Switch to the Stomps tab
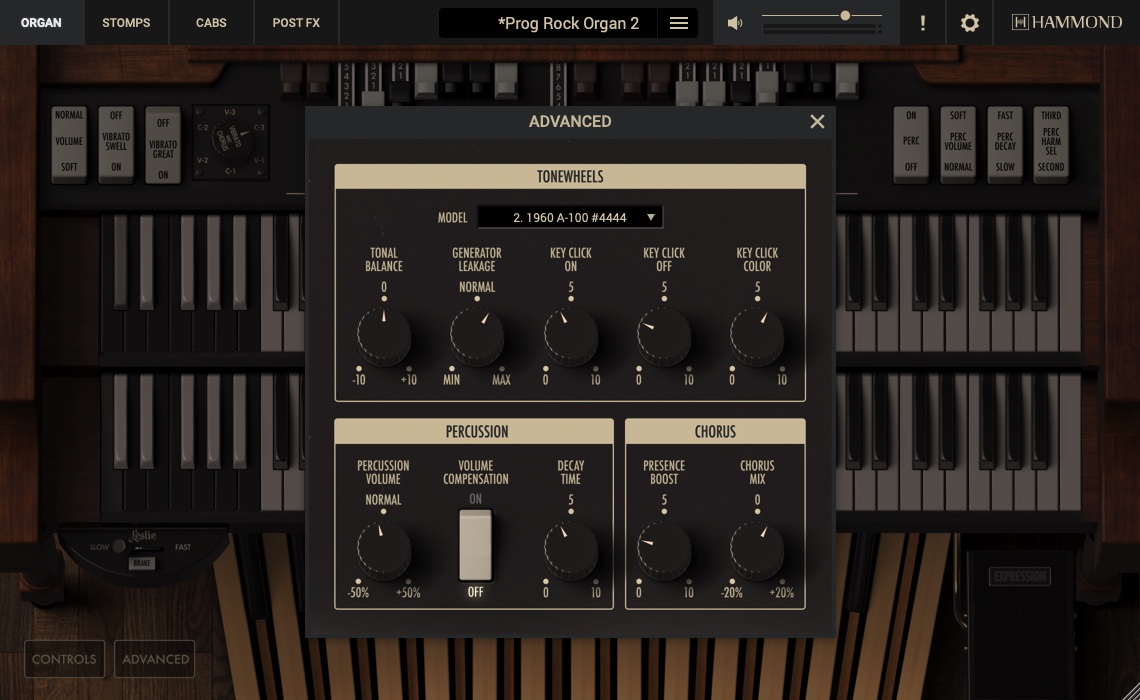This screenshot has width=1140, height=700. [127, 23]
